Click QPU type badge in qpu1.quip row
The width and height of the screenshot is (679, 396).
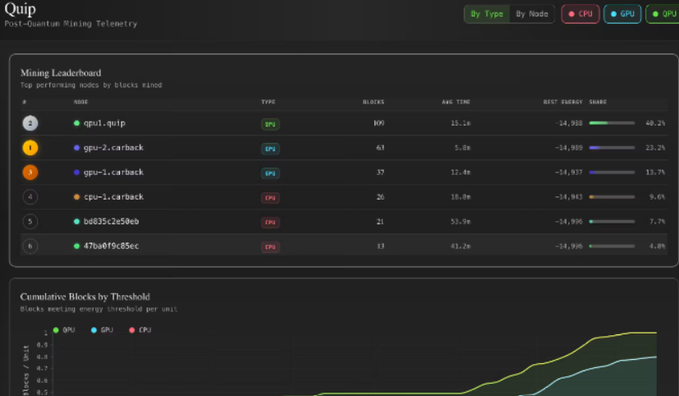[270, 124]
